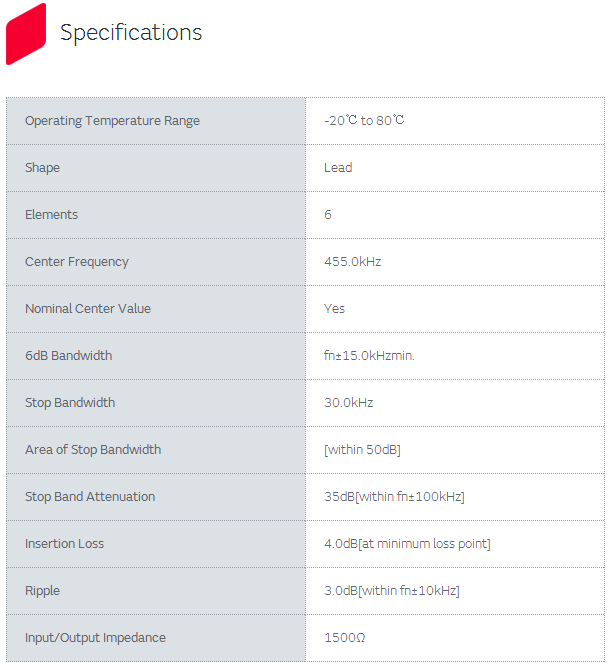
Task: Select the Stop Bandwidth label
Action: pyautogui.click(x=70, y=403)
